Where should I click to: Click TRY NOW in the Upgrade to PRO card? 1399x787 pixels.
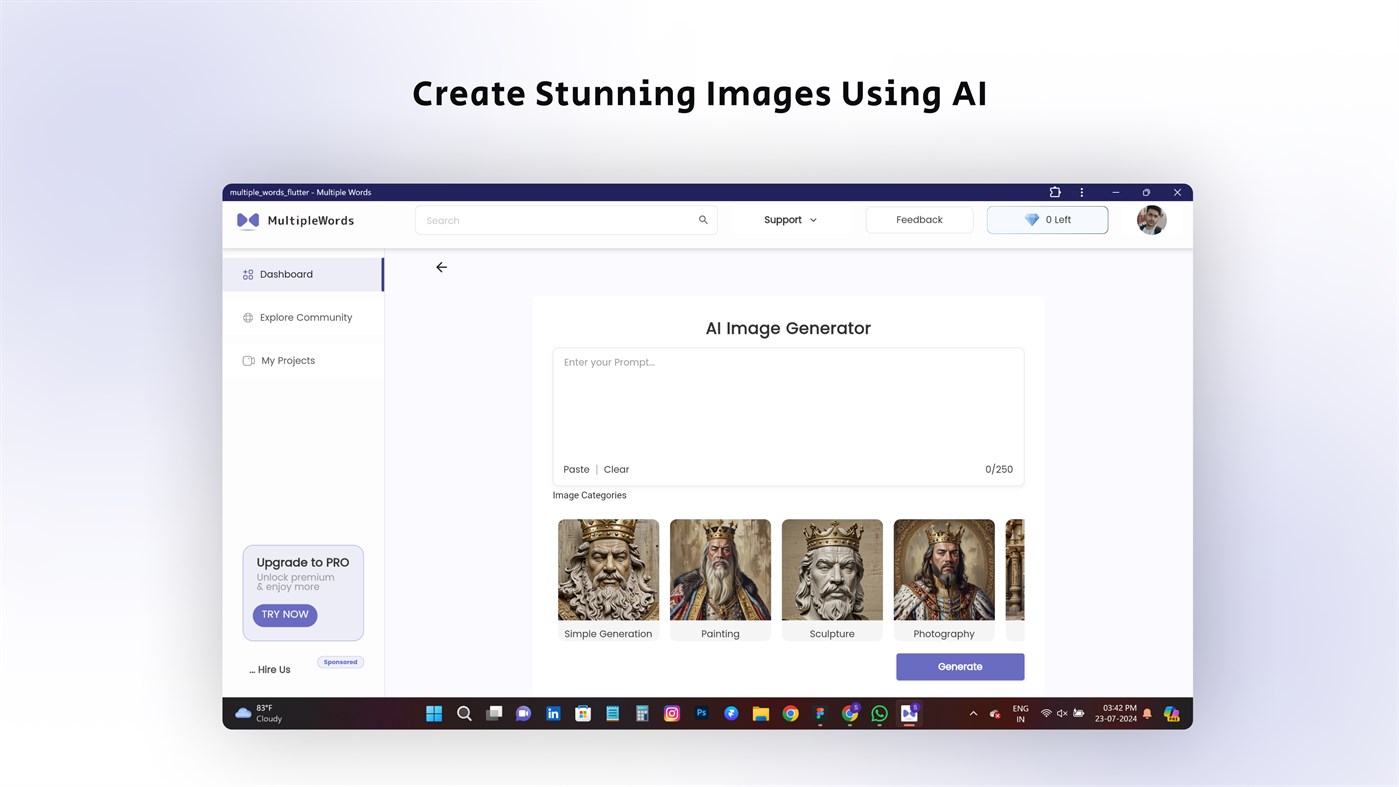click(x=285, y=614)
